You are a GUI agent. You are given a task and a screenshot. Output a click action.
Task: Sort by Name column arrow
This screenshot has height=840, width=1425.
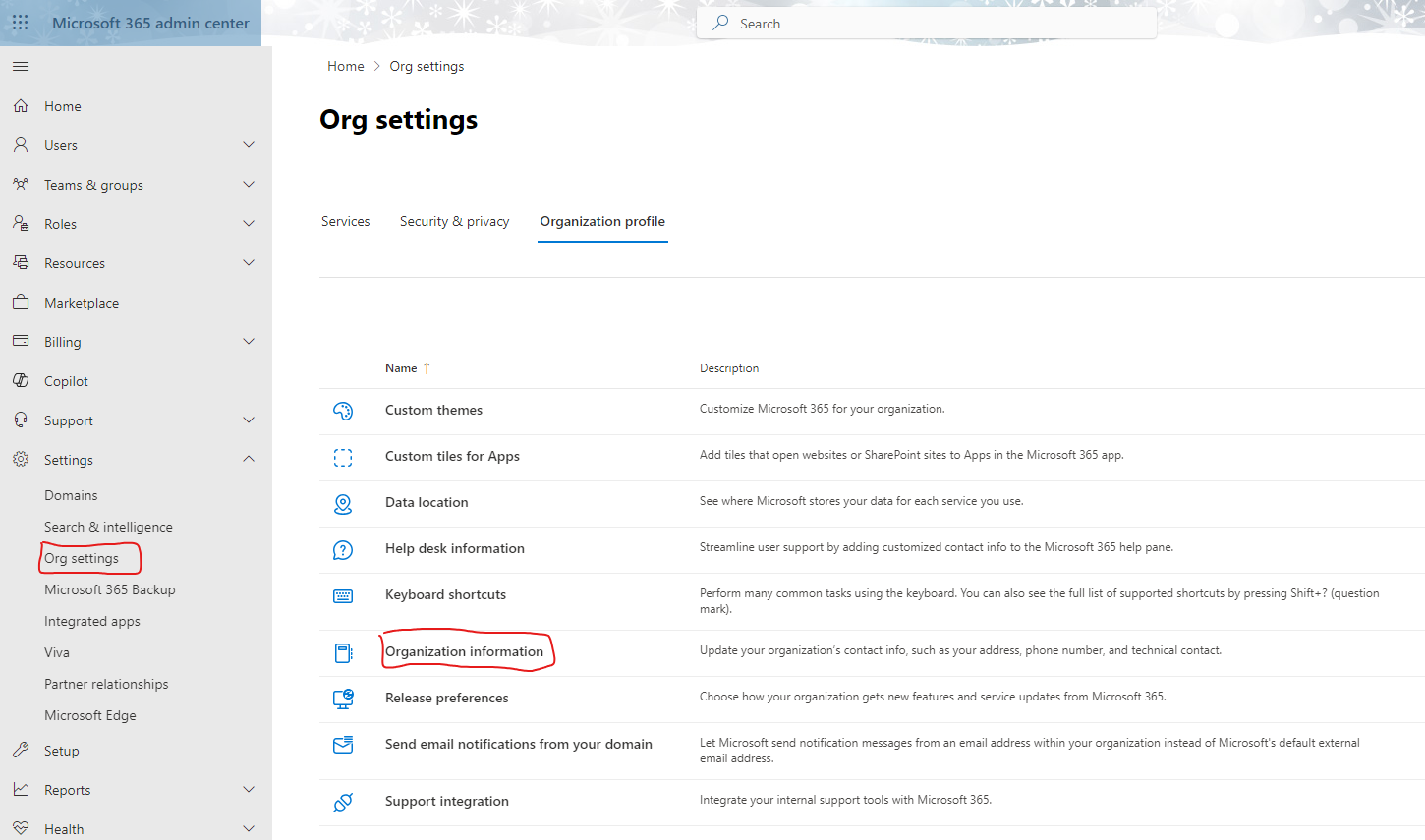coord(427,368)
